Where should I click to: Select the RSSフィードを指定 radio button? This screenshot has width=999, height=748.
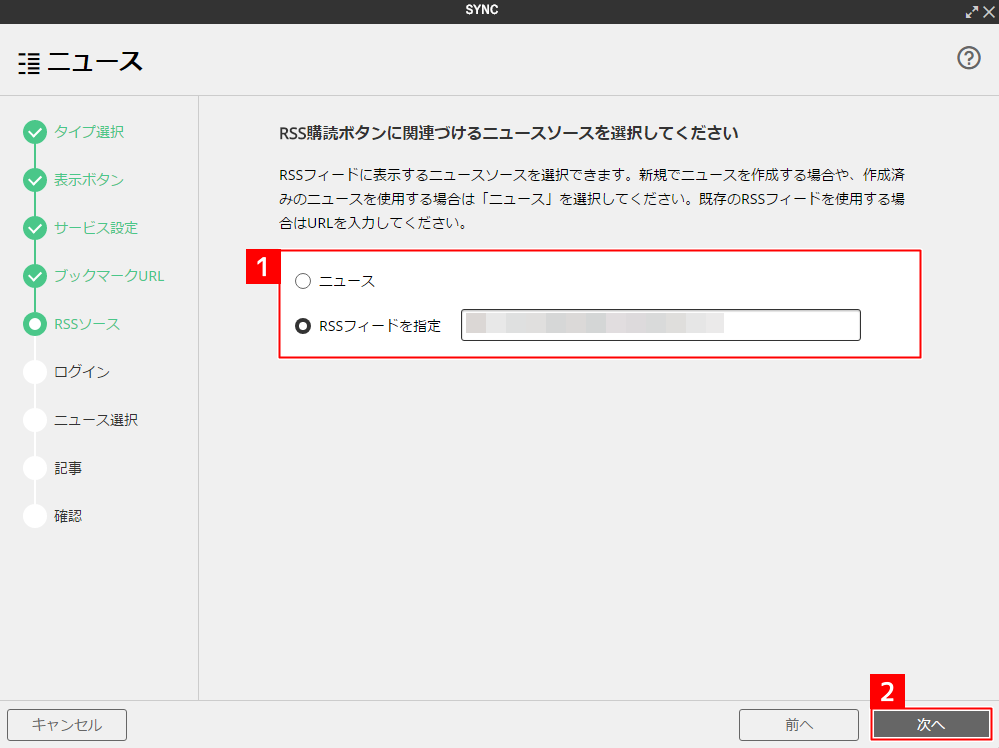(303, 326)
